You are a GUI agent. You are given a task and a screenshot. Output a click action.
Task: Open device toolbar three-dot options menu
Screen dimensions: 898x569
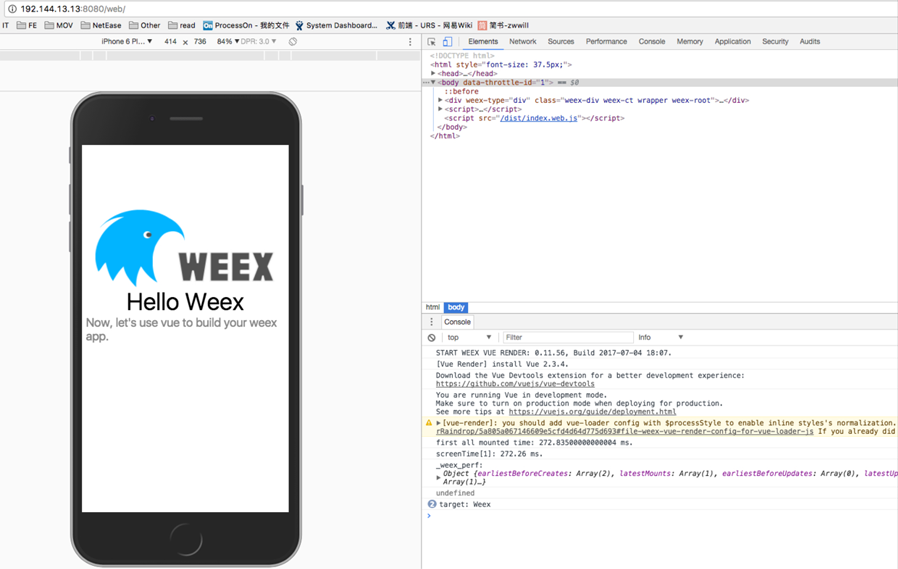410,42
